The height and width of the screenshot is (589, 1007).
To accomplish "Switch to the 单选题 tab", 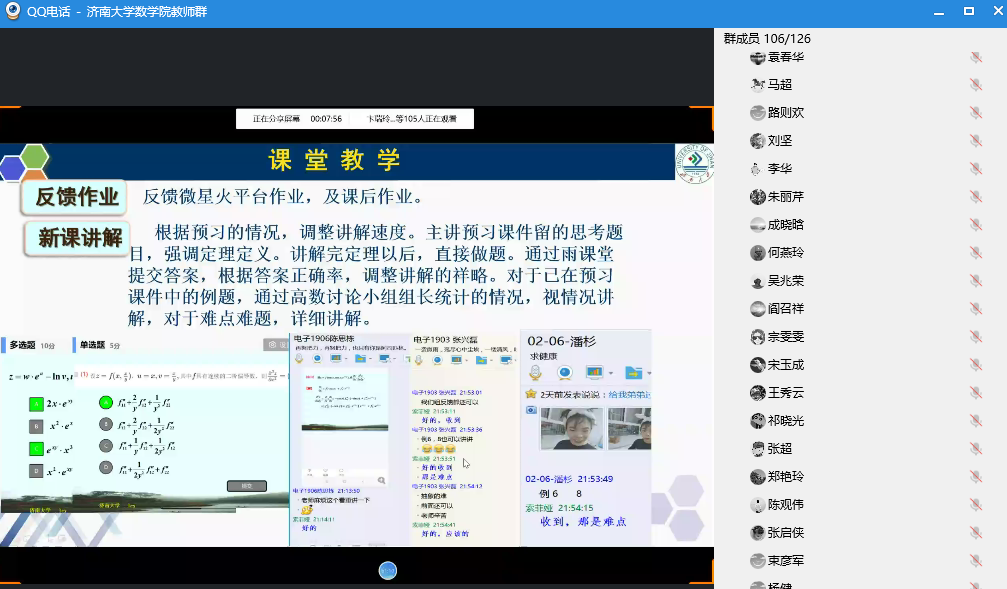I will click(x=93, y=345).
